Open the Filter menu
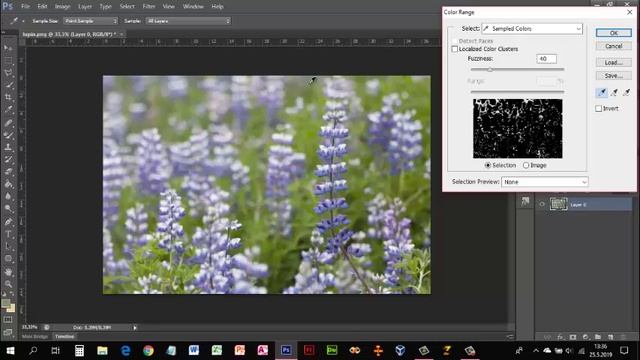 pos(149,7)
